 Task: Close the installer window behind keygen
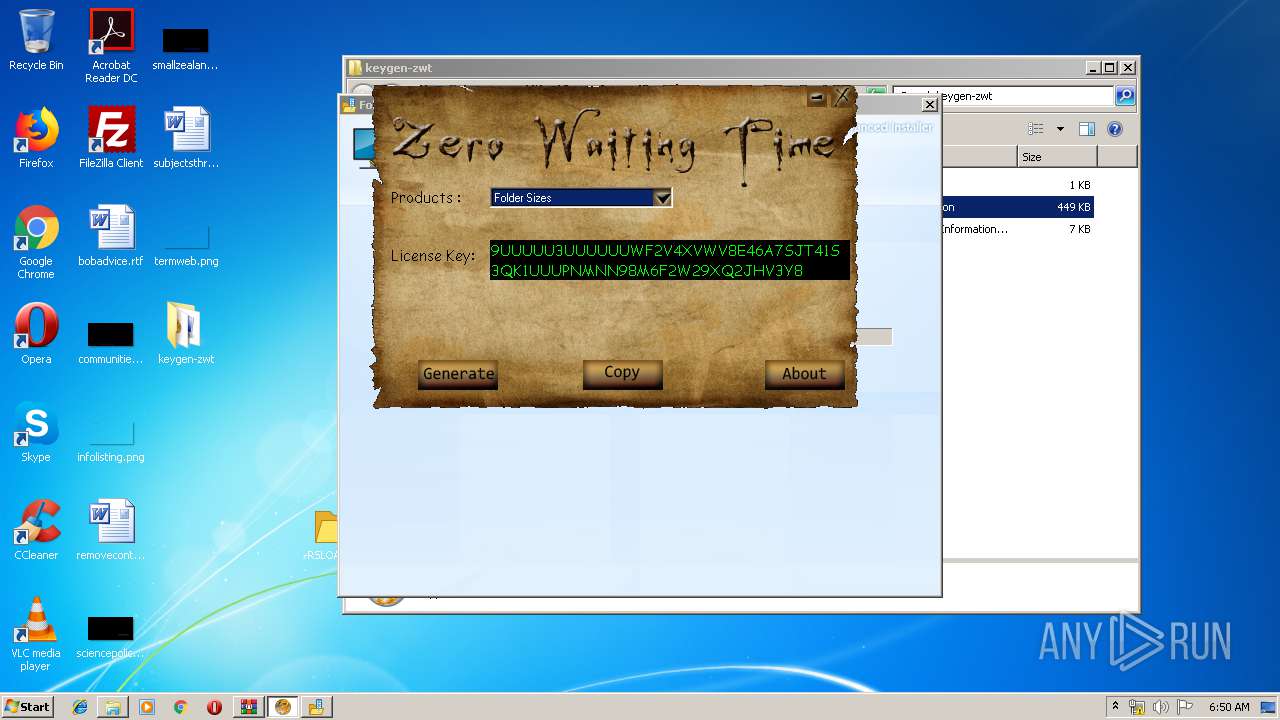(x=929, y=104)
